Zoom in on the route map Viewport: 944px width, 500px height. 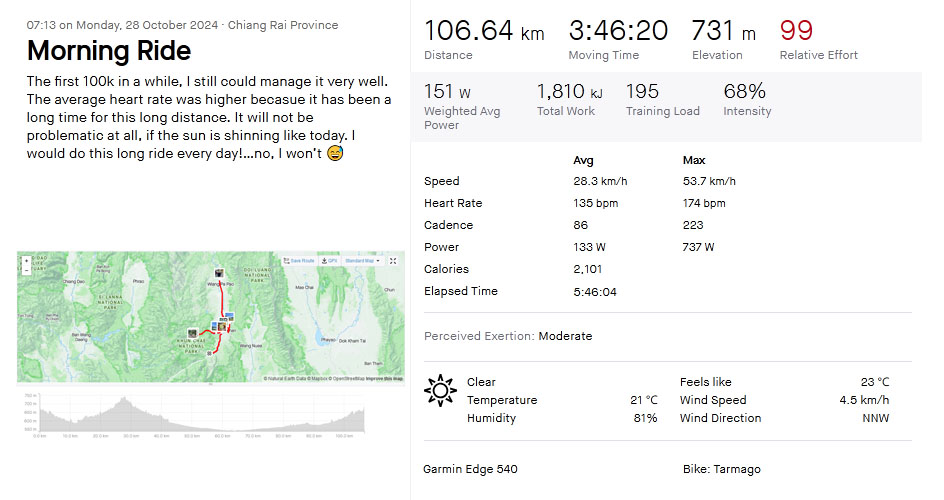26,261
